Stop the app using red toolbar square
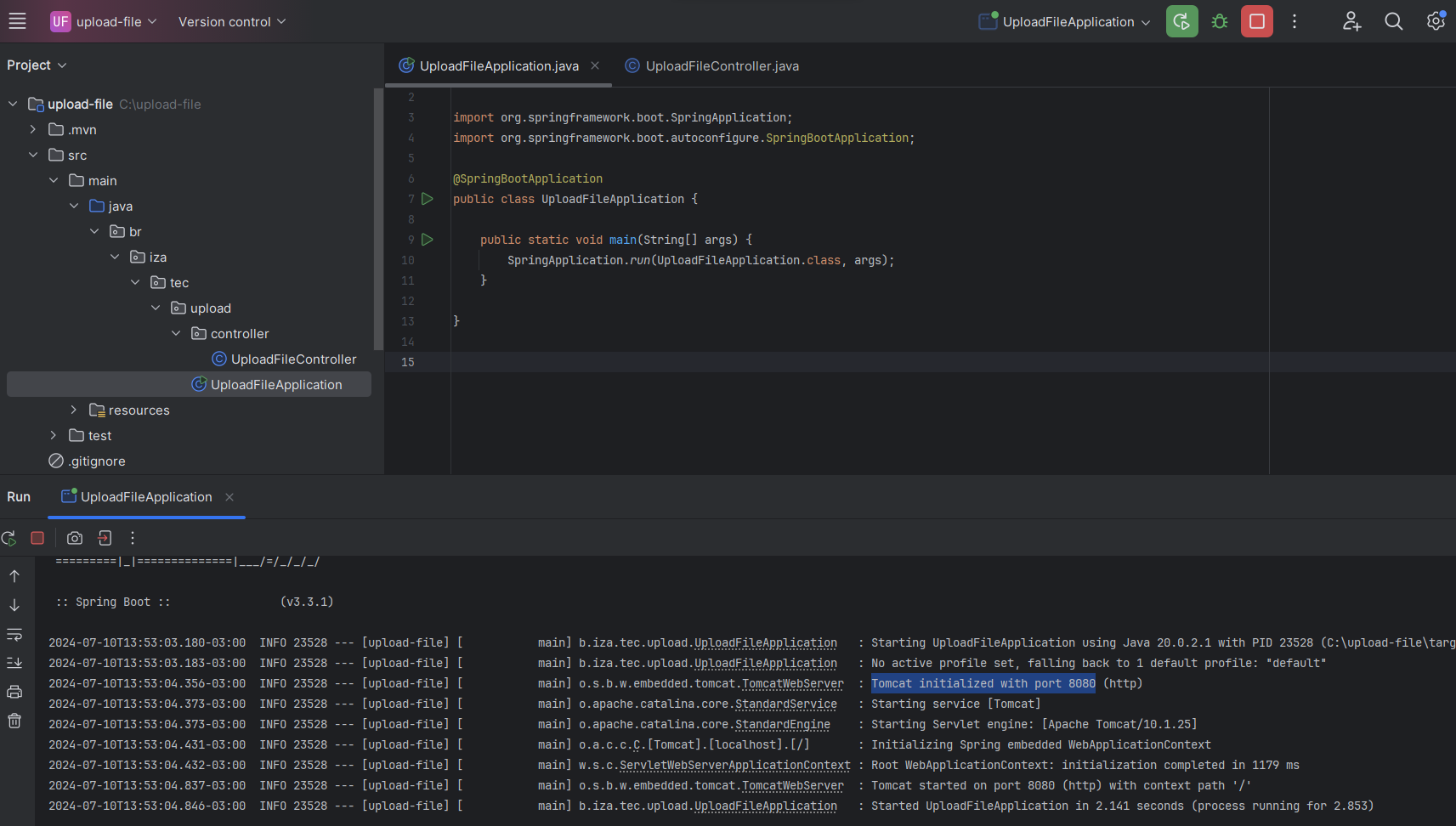 (1256, 21)
